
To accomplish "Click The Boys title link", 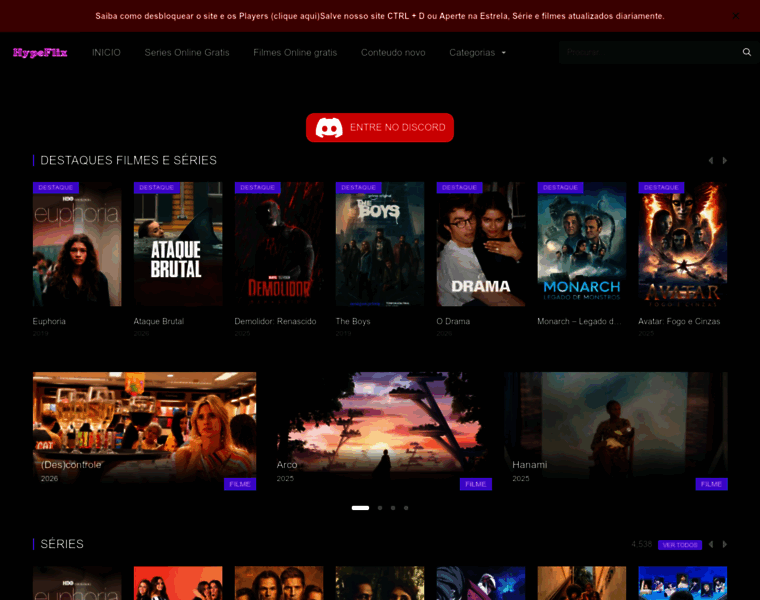I will 353,321.
